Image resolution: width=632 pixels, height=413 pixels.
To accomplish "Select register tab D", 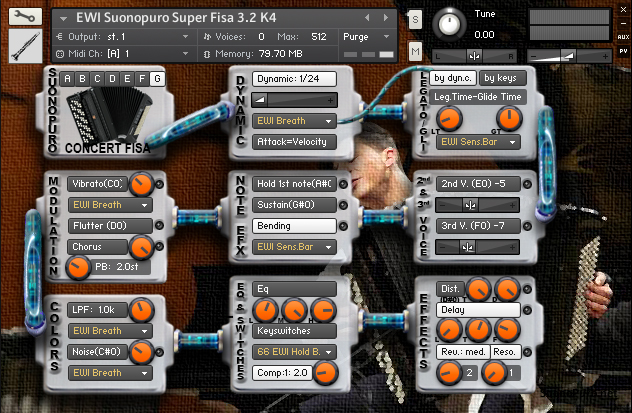I will pos(112,79).
